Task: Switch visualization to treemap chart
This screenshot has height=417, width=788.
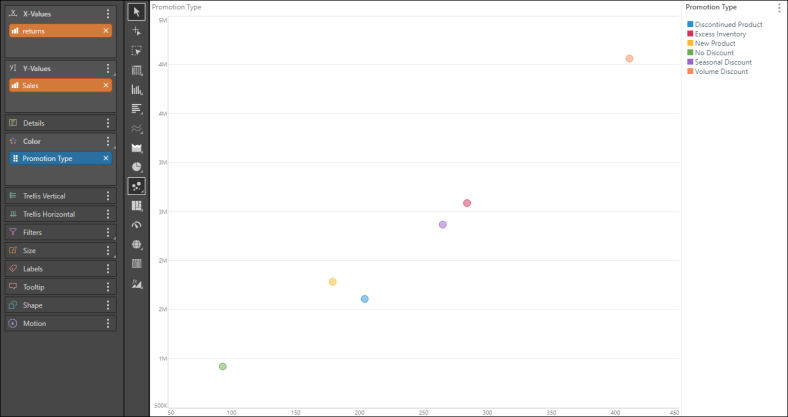Action: (137, 205)
